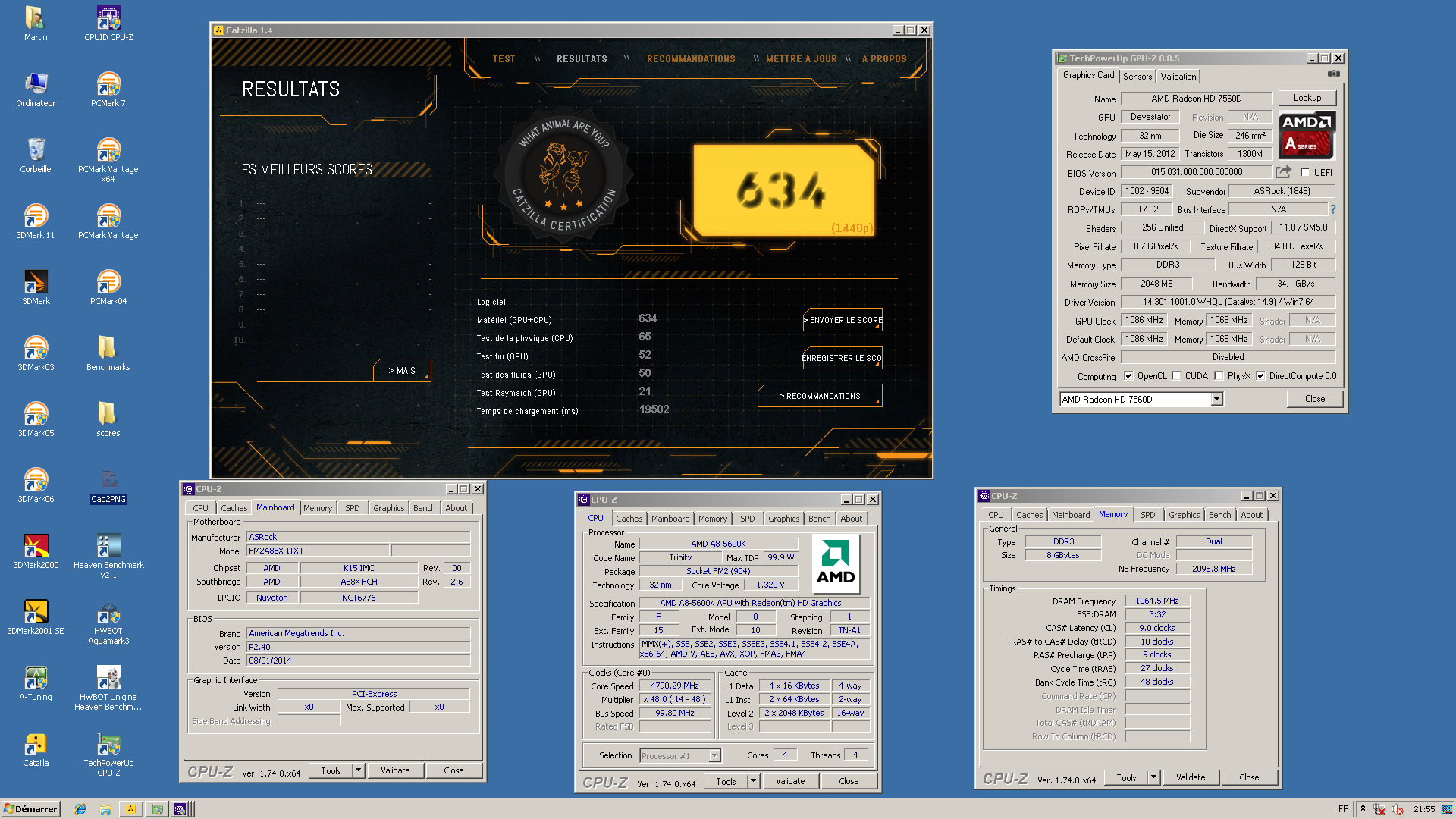Click the disconnected network tray icon
1456x819 pixels.
[x=1379, y=809]
